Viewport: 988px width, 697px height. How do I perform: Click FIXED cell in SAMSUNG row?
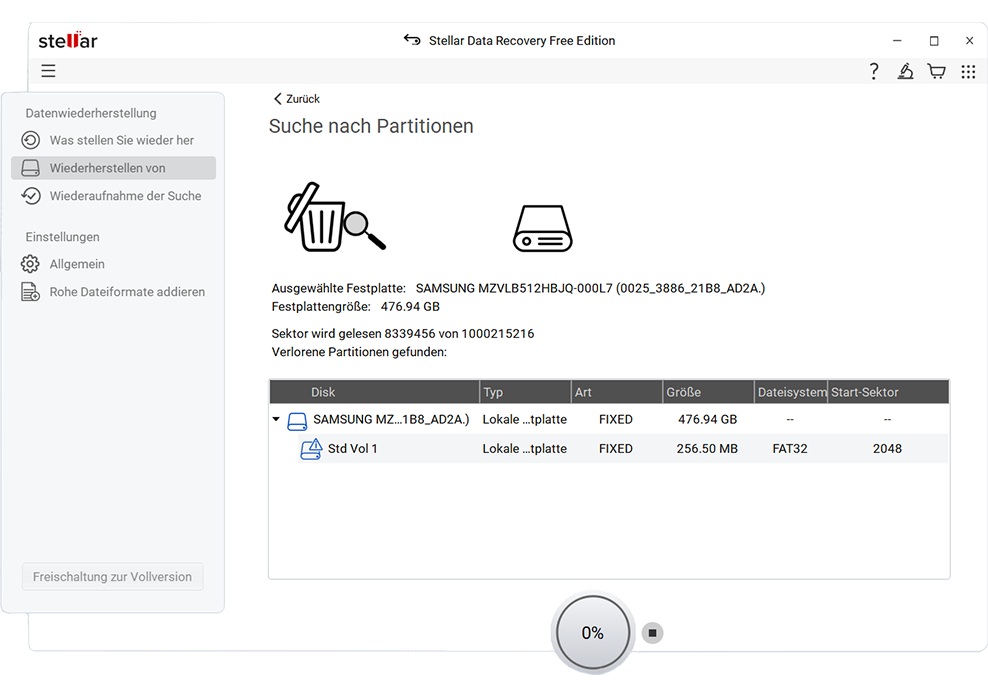616,419
